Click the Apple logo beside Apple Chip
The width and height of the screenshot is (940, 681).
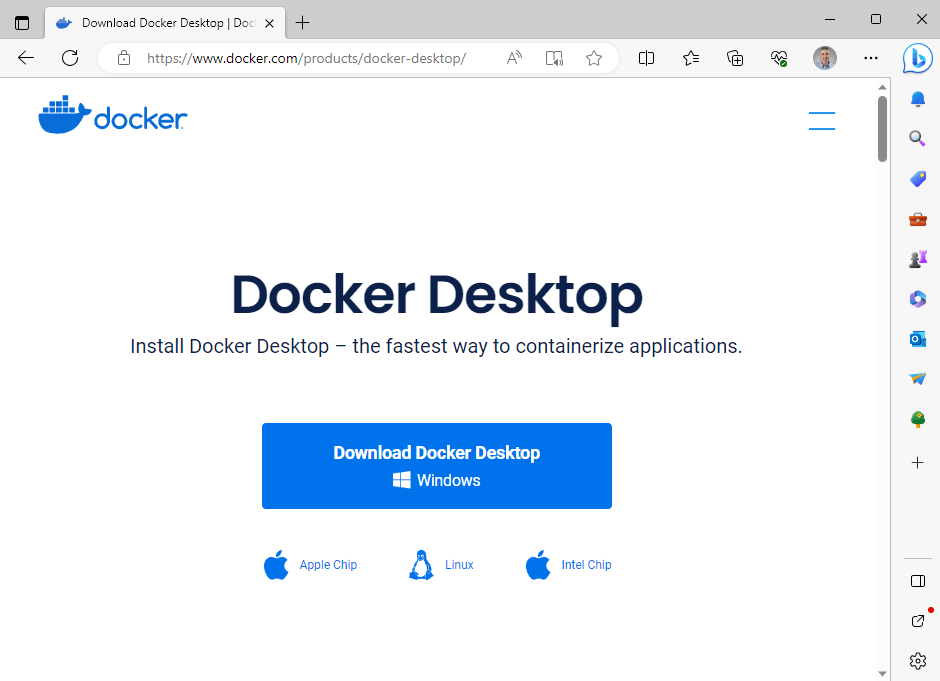276,565
